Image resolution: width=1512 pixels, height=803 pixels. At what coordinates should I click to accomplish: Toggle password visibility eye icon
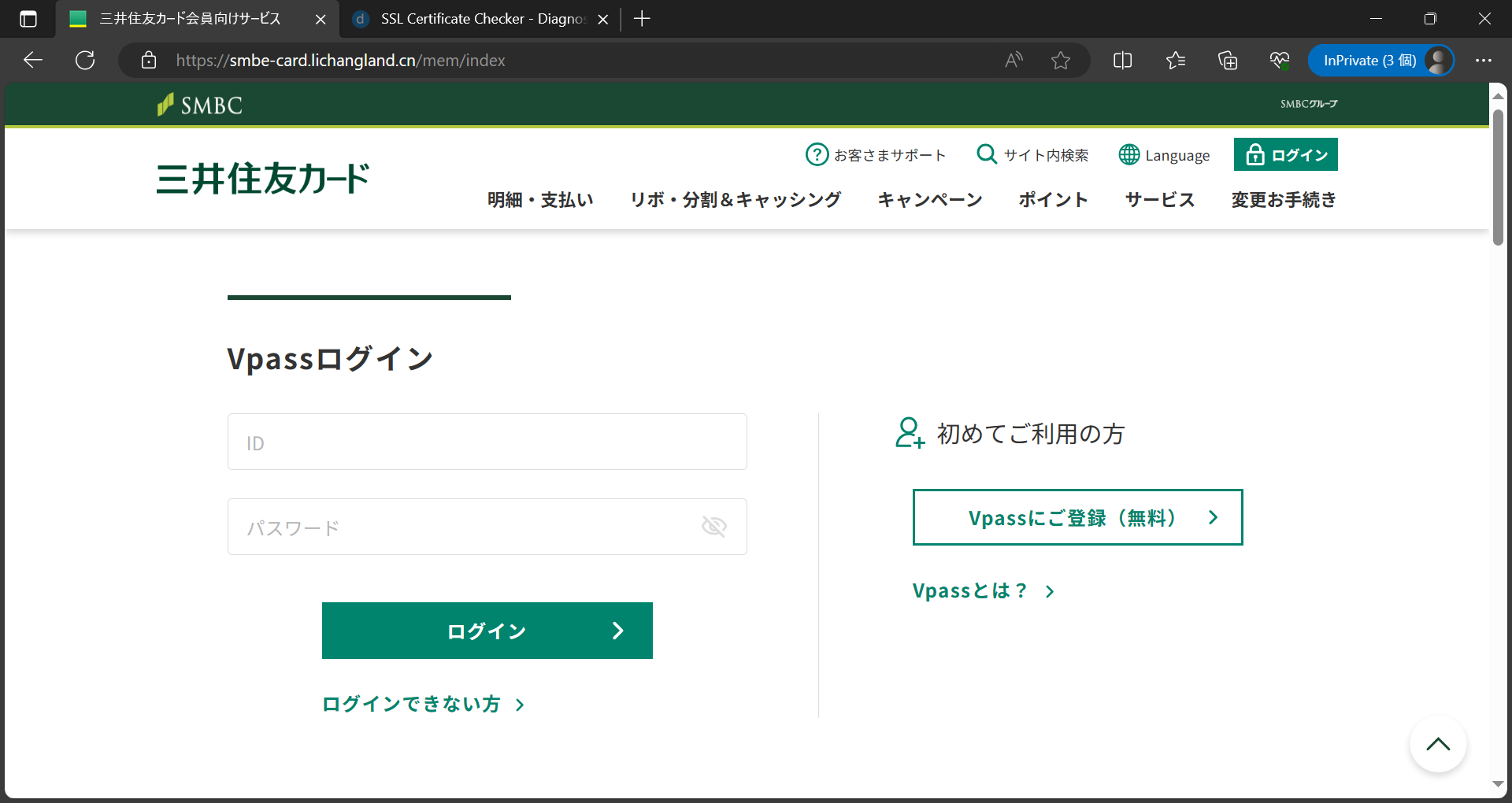(x=713, y=526)
